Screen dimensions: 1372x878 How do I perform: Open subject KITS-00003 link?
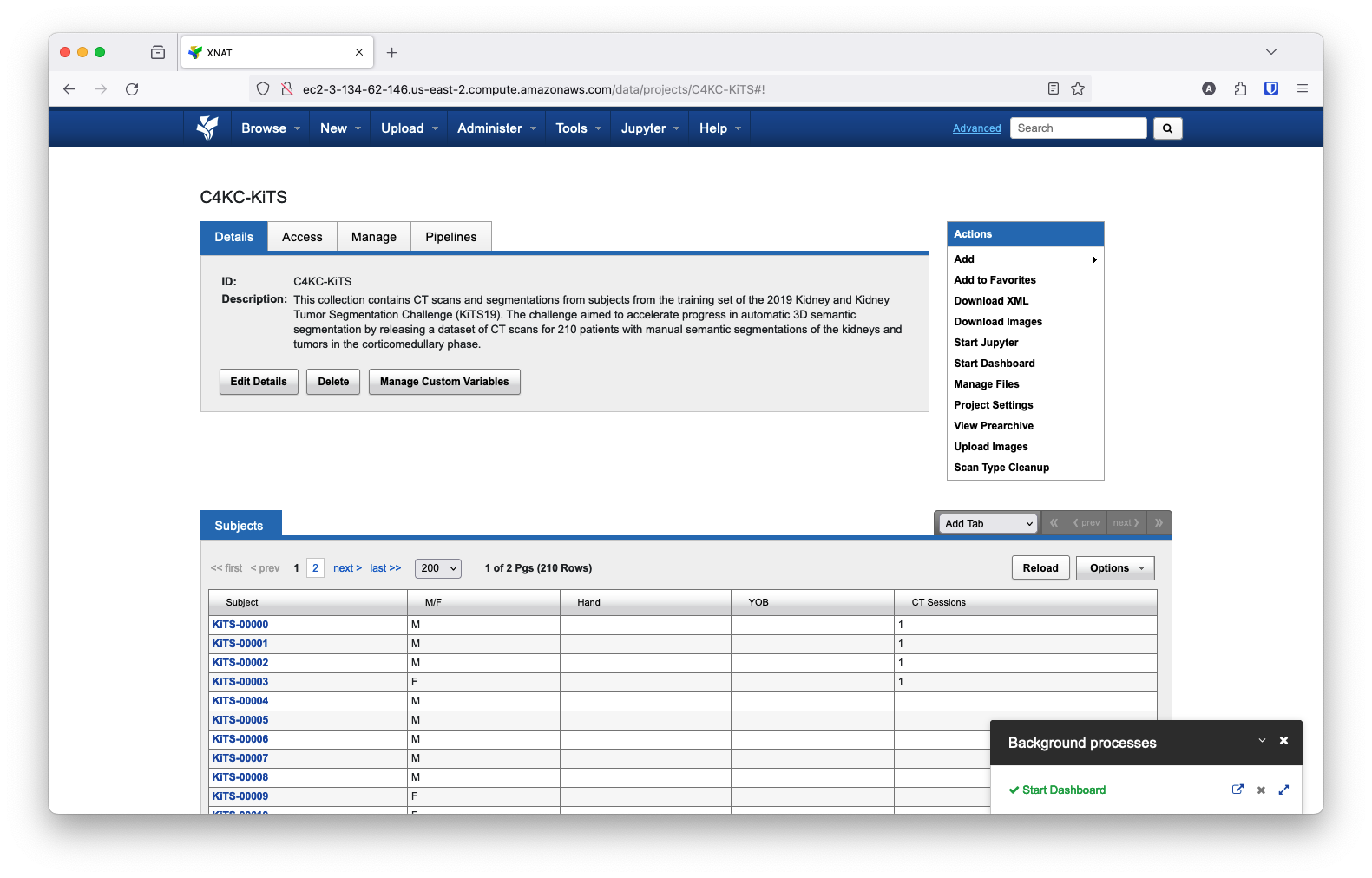(x=240, y=682)
